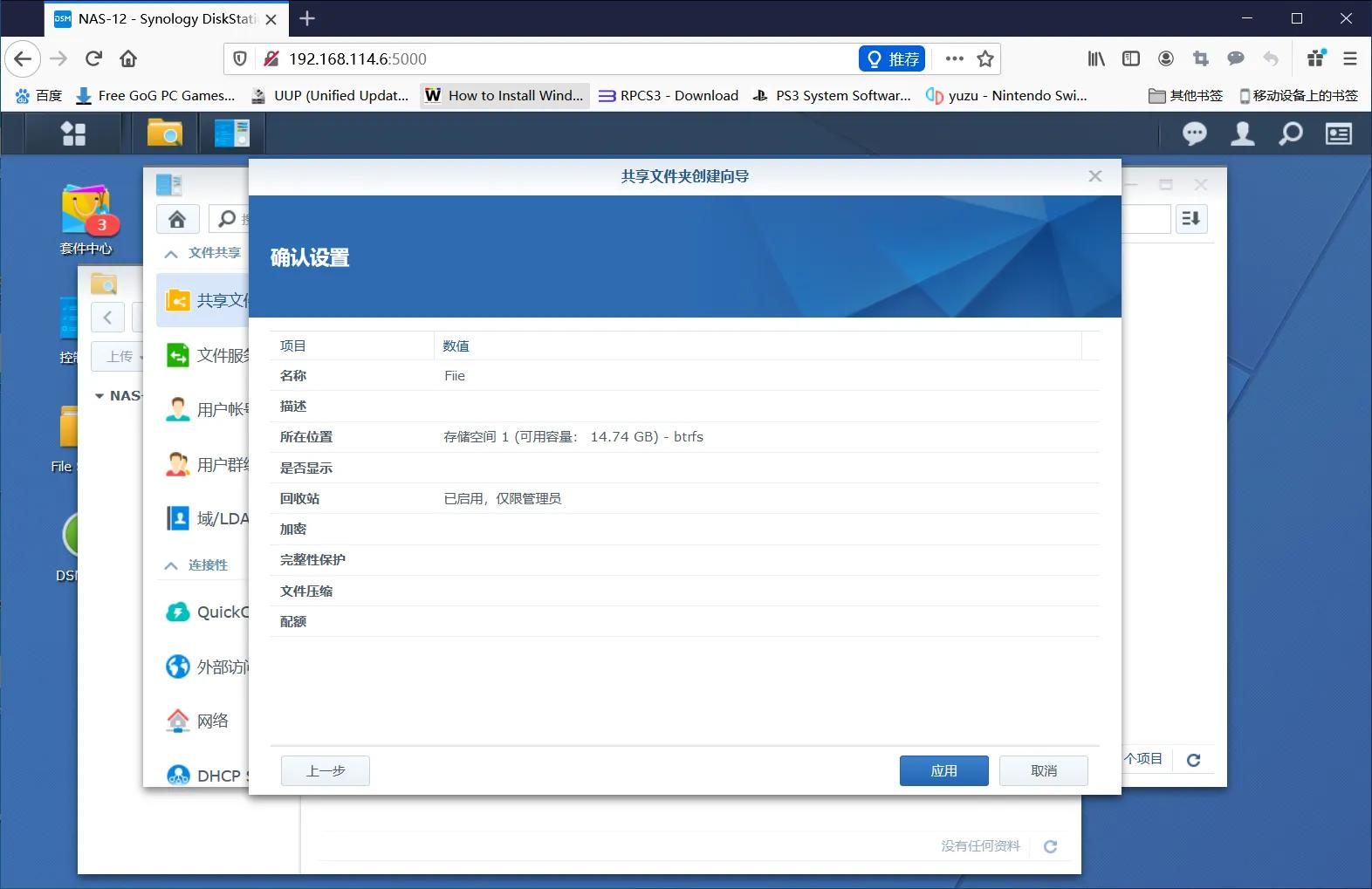Select DHCP Server in Control Panel sidebar

[x=203, y=775]
